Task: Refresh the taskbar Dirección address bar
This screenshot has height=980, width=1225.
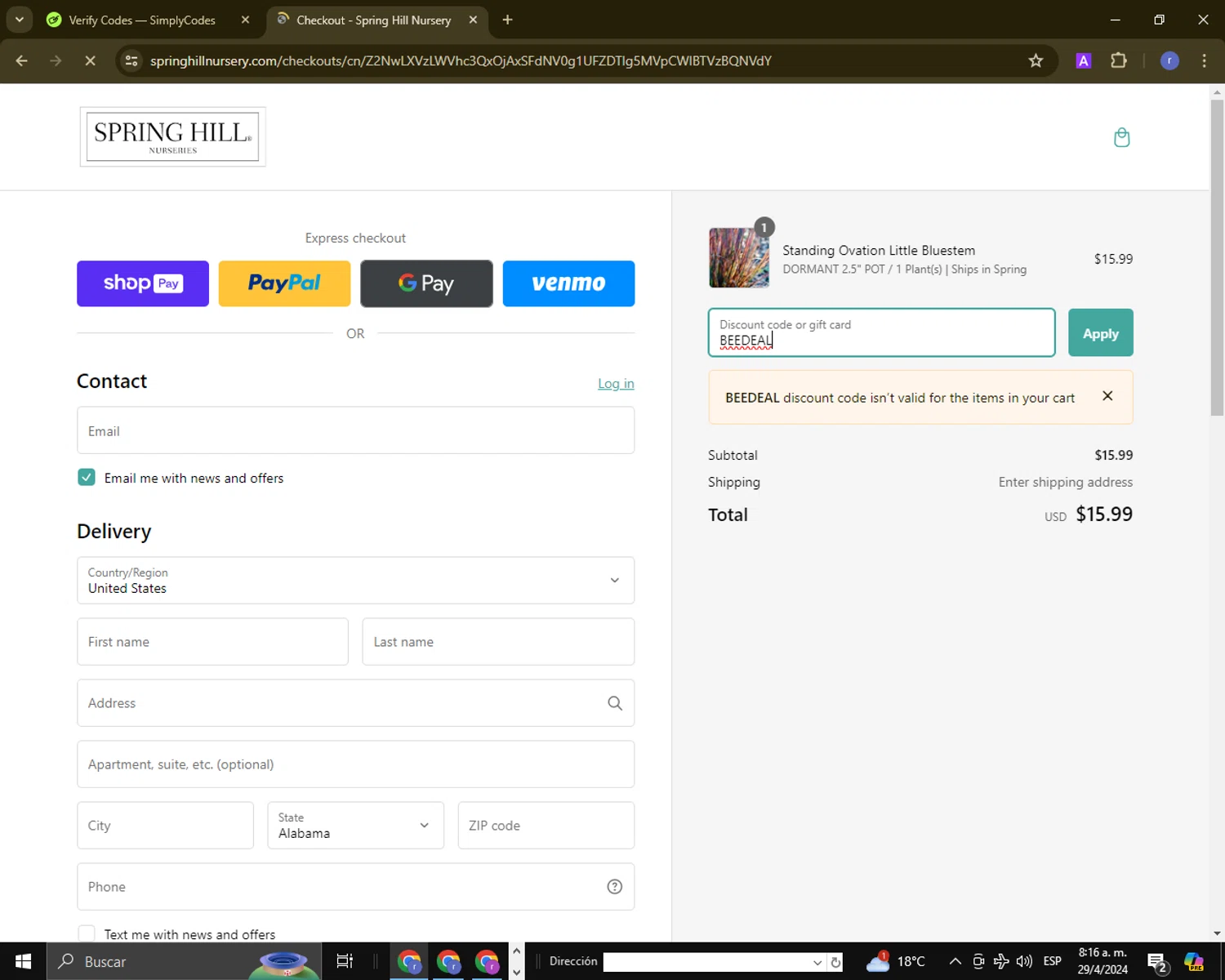Action: [835, 962]
